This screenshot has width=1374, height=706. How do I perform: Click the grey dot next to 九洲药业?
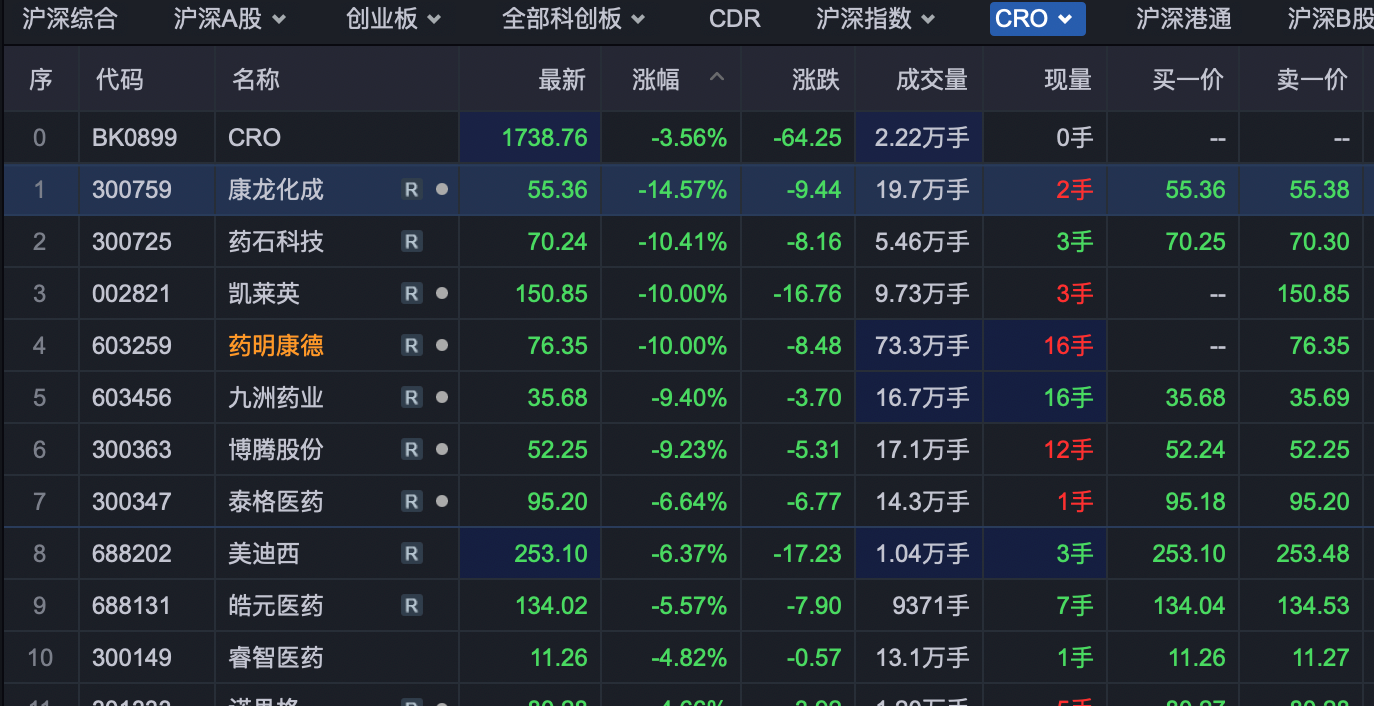tap(442, 398)
